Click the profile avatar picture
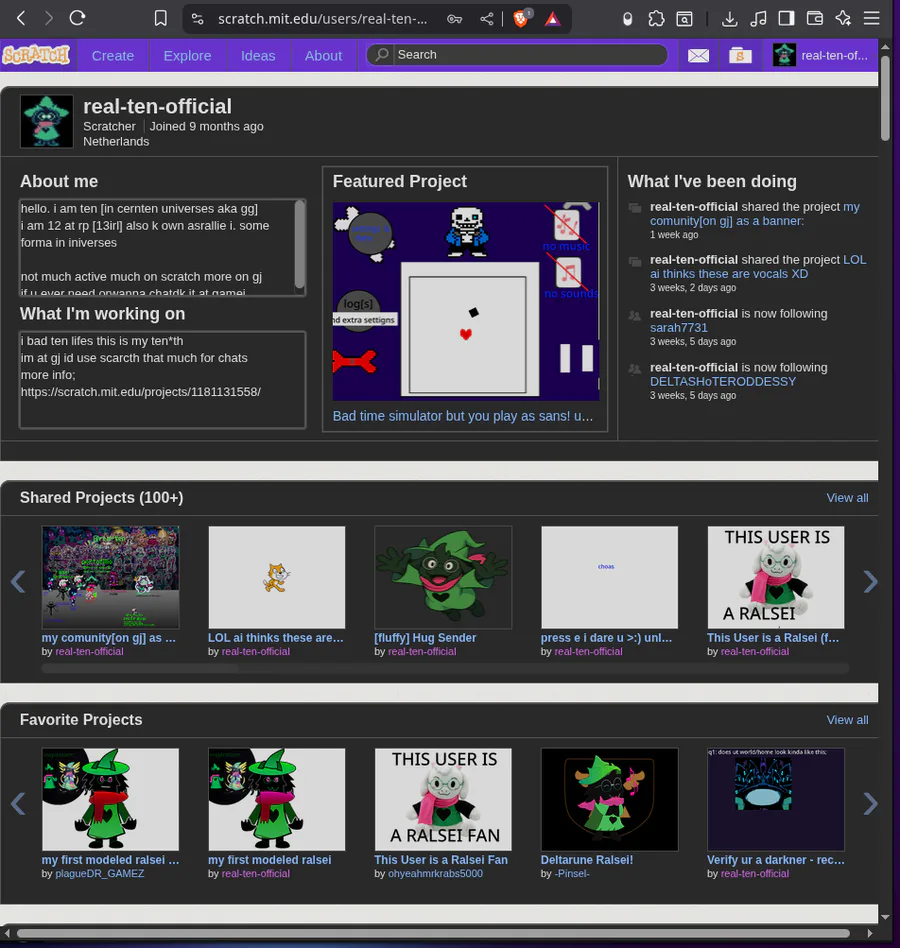Screen dimensions: 900x948 point(47,121)
